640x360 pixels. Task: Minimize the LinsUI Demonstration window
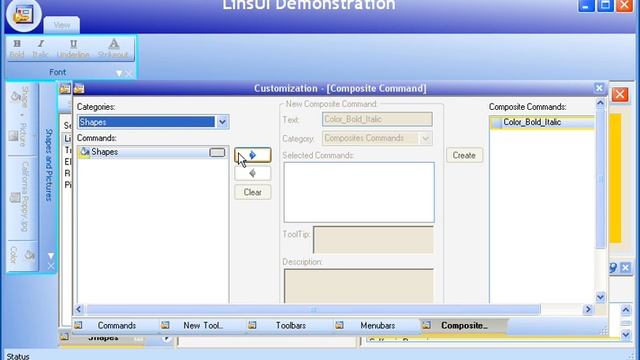pos(586,6)
